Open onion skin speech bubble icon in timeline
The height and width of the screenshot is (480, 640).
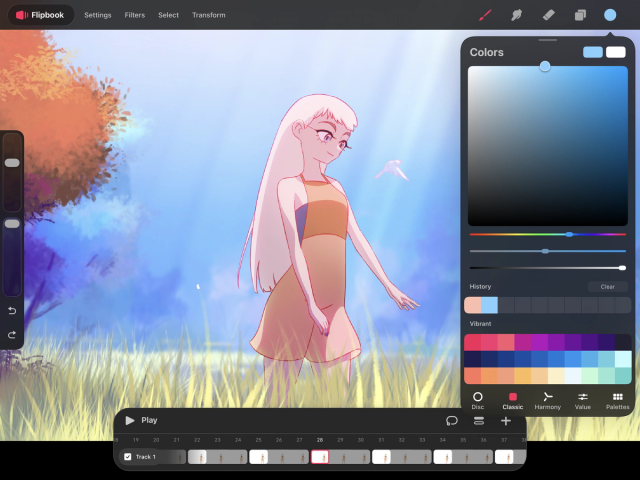(x=451, y=421)
